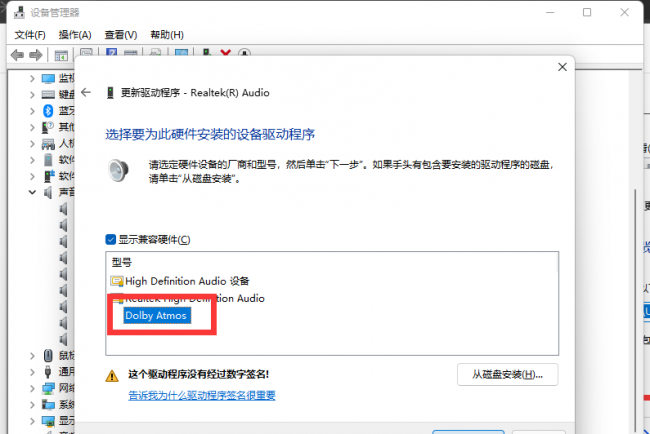Toggle the 显示兼容硬件 checkbox

tap(111, 239)
